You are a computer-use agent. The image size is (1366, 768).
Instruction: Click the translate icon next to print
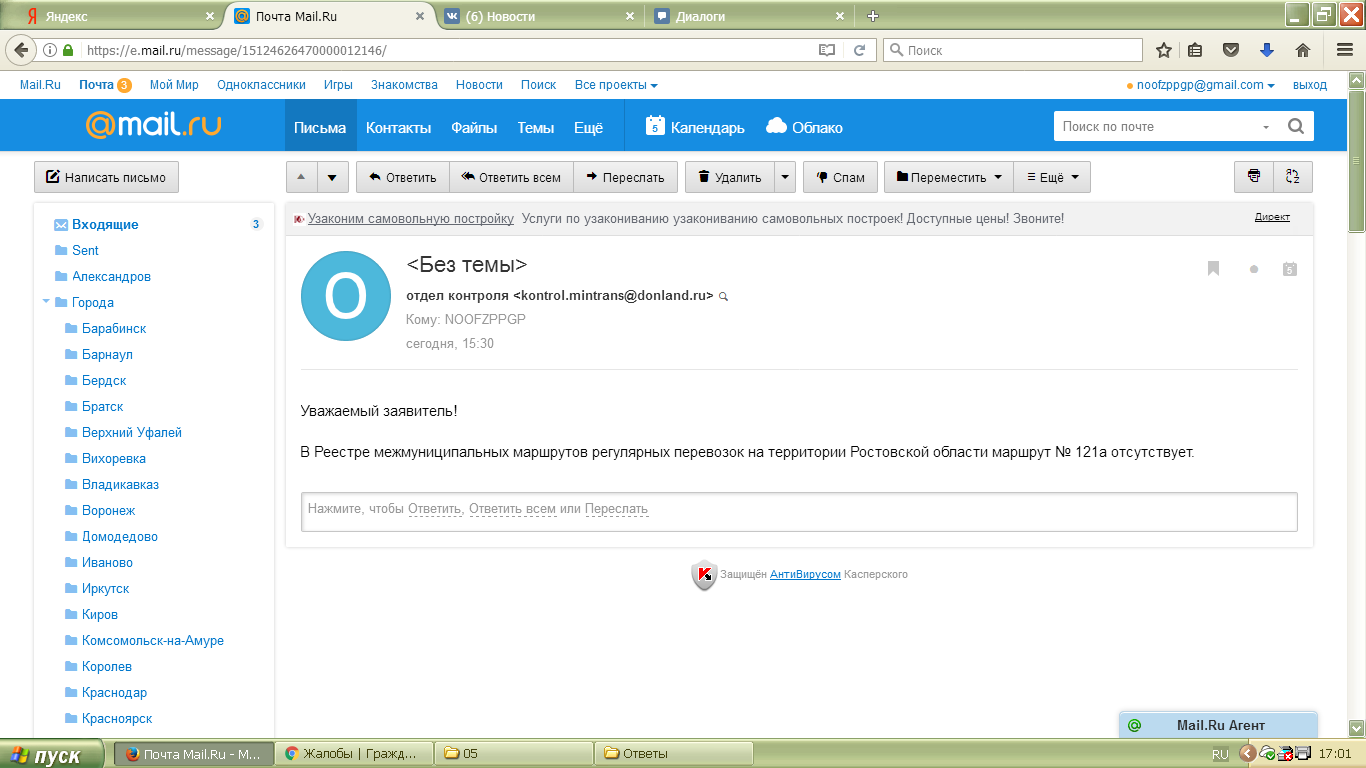tap(1292, 177)
